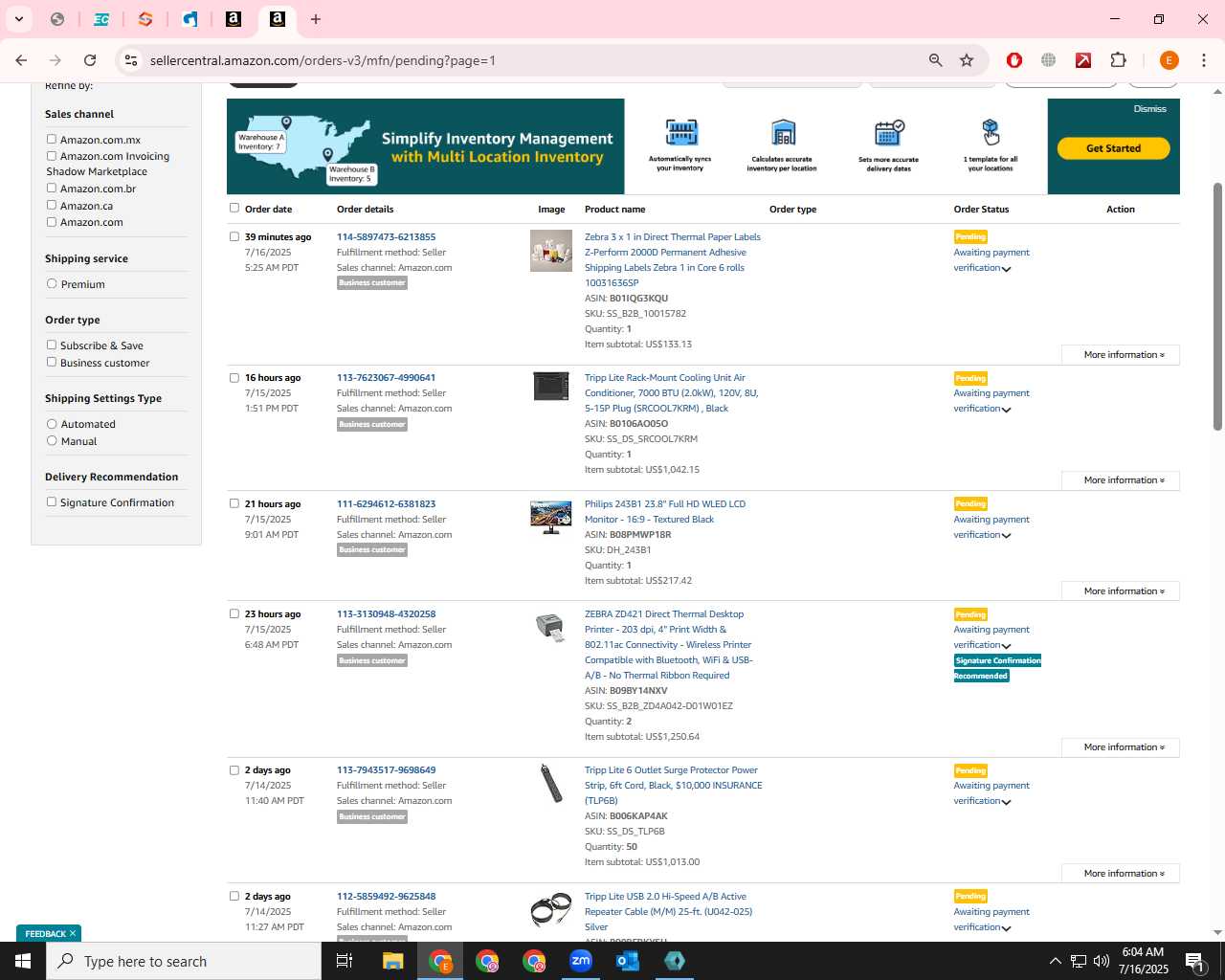The image size is (1225, 980).
Task: Check the Amazon.com.mx sales channel
Action: [x=52, y=139]
